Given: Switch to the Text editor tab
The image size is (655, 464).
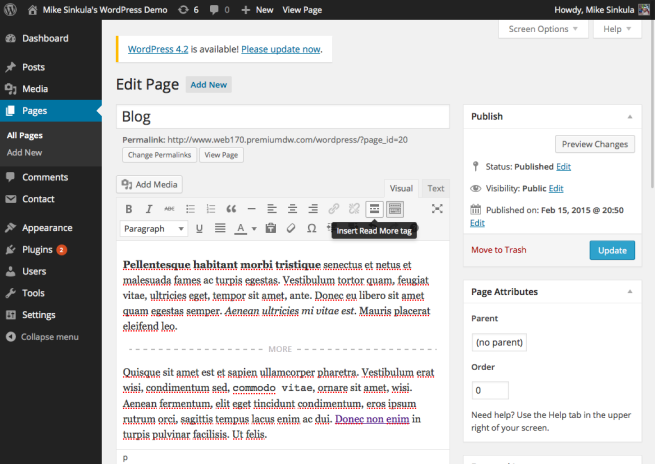Looking at the screenshot, I should [436, 188].
